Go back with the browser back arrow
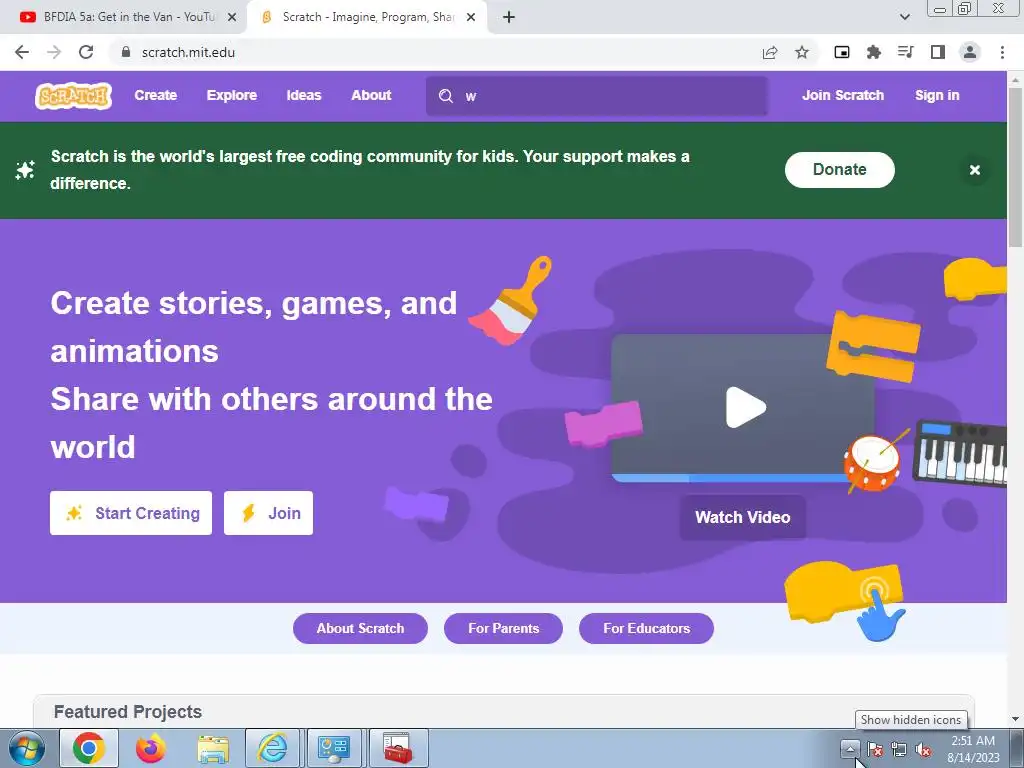The height and width of the screenshot is (768, 1024). tap(22, 52)
